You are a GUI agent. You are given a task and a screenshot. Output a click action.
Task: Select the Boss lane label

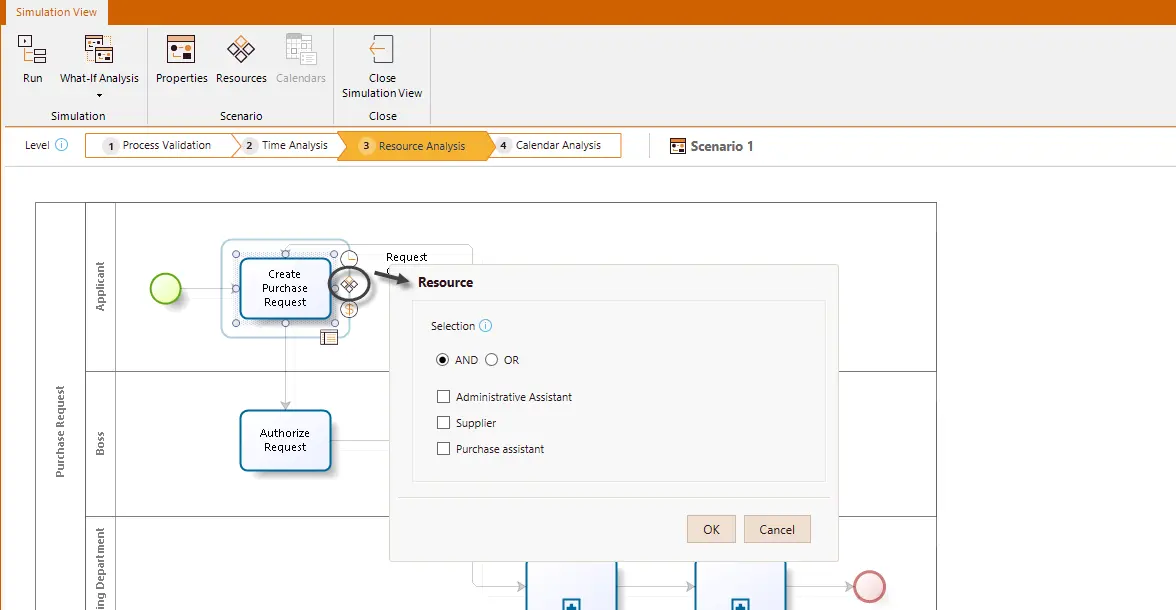tap(100, 443)
